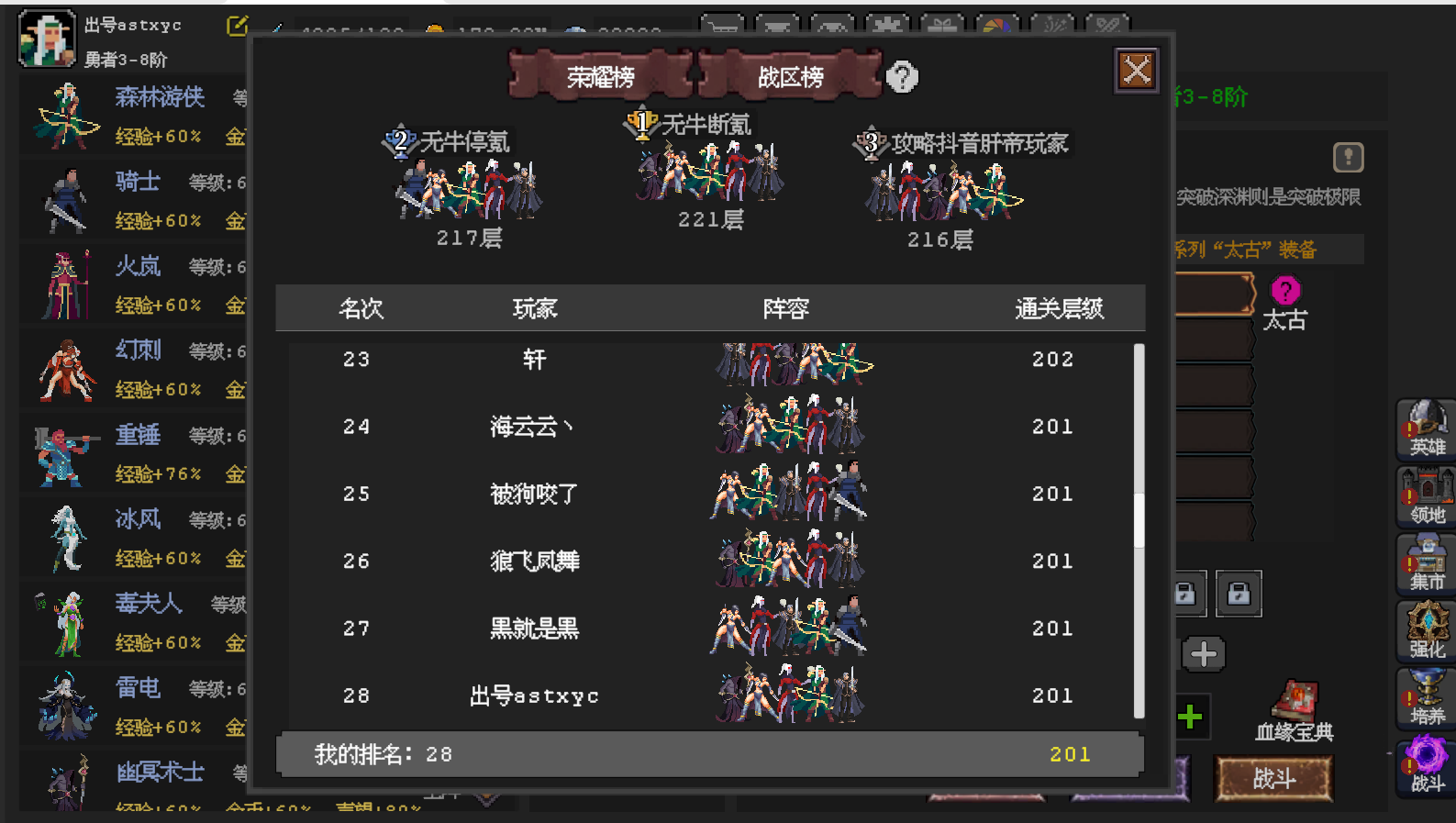Switch to the 荣耀榜 tab

(600, 76)
